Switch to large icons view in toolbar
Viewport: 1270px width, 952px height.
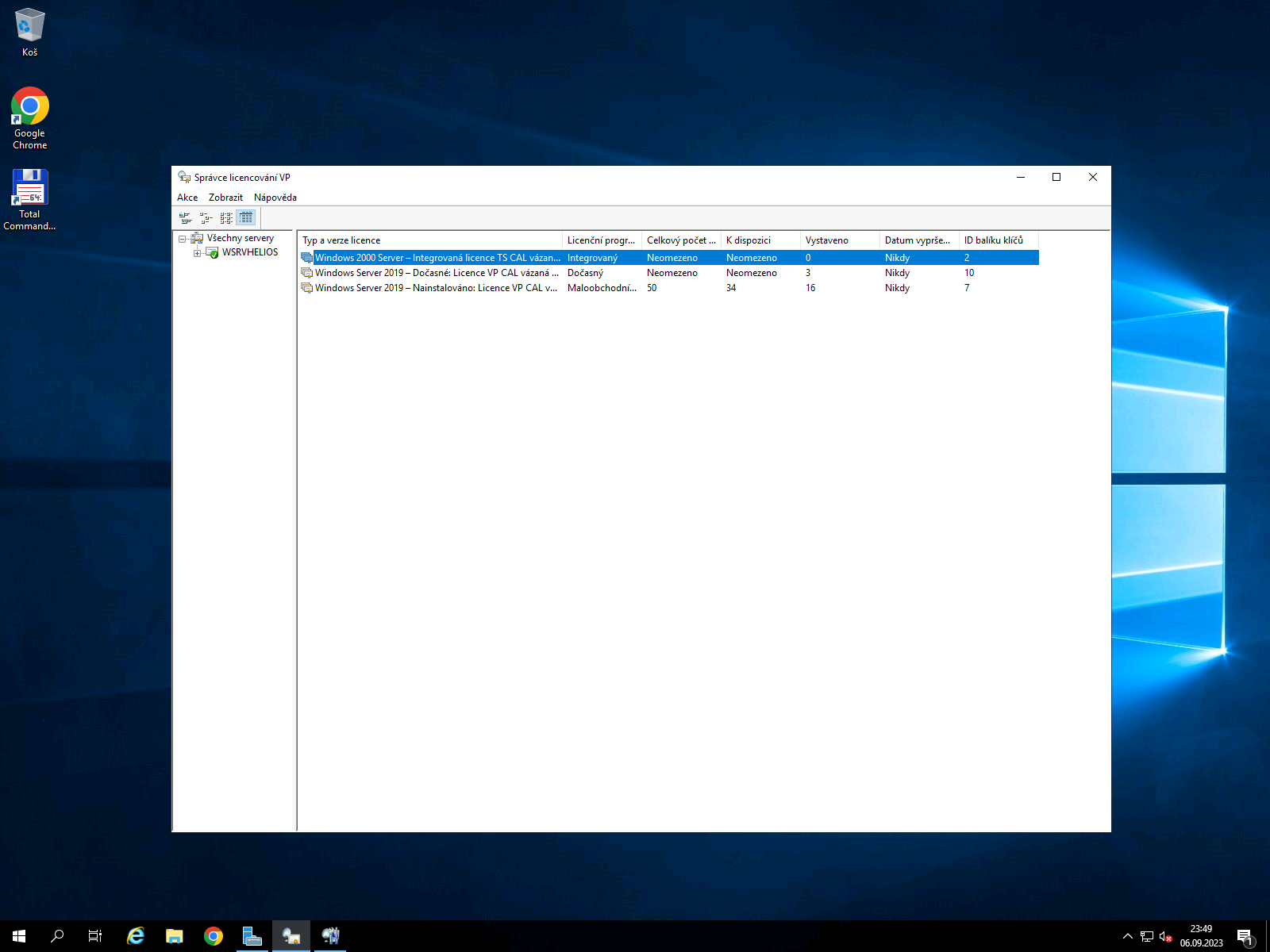point(187,217)
